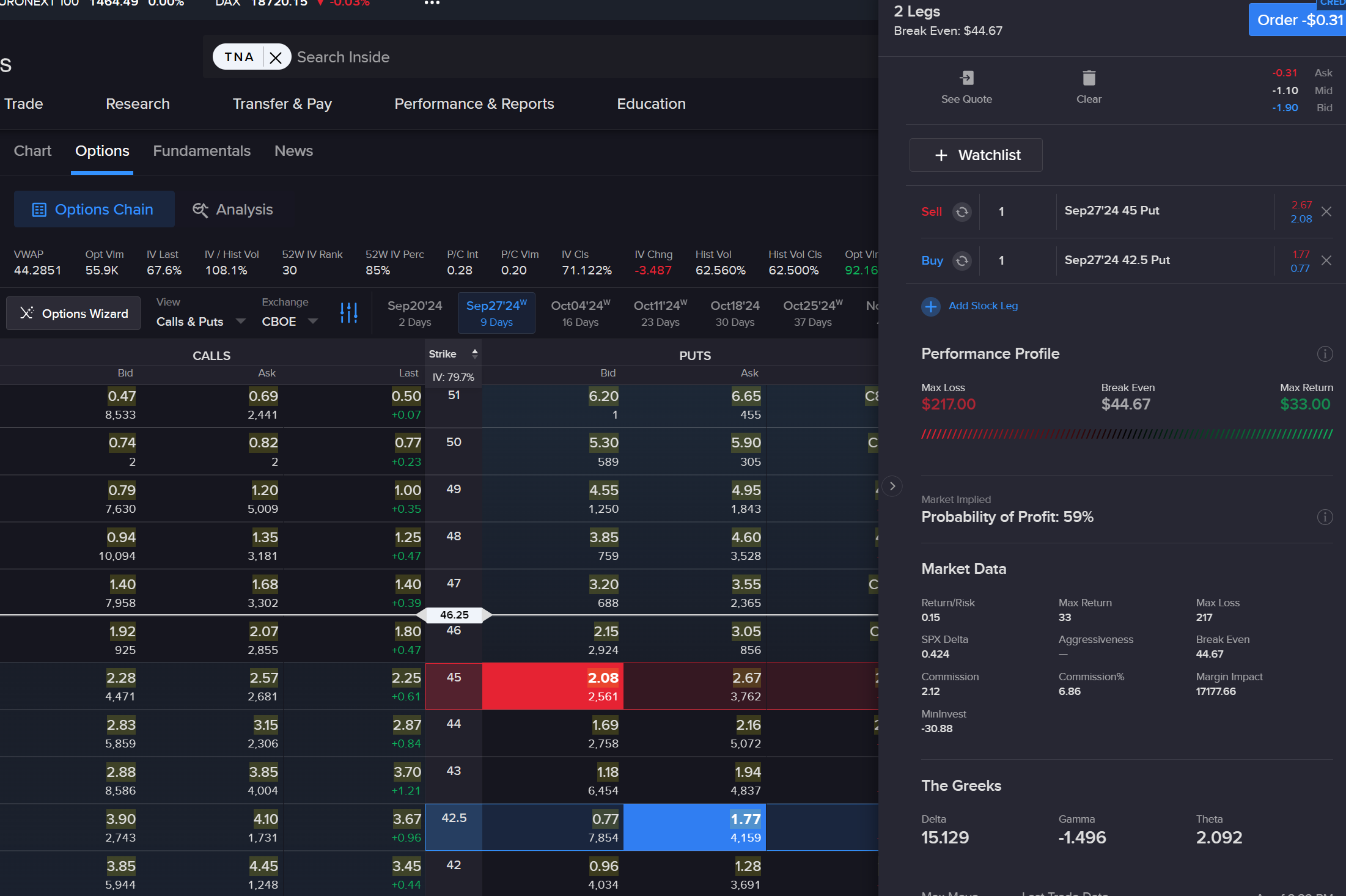Click put ask 4.60 at strike 48
This screenshot has height=896, width=1346.
point(746,537)
